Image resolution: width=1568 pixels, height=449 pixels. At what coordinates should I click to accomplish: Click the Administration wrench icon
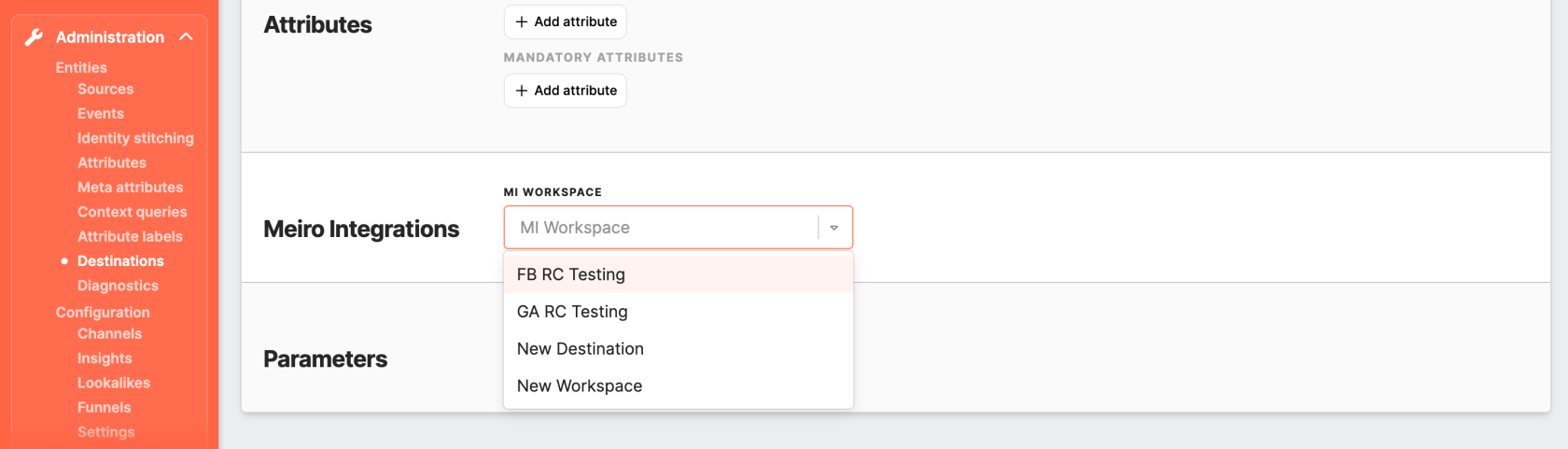[35, 37]
